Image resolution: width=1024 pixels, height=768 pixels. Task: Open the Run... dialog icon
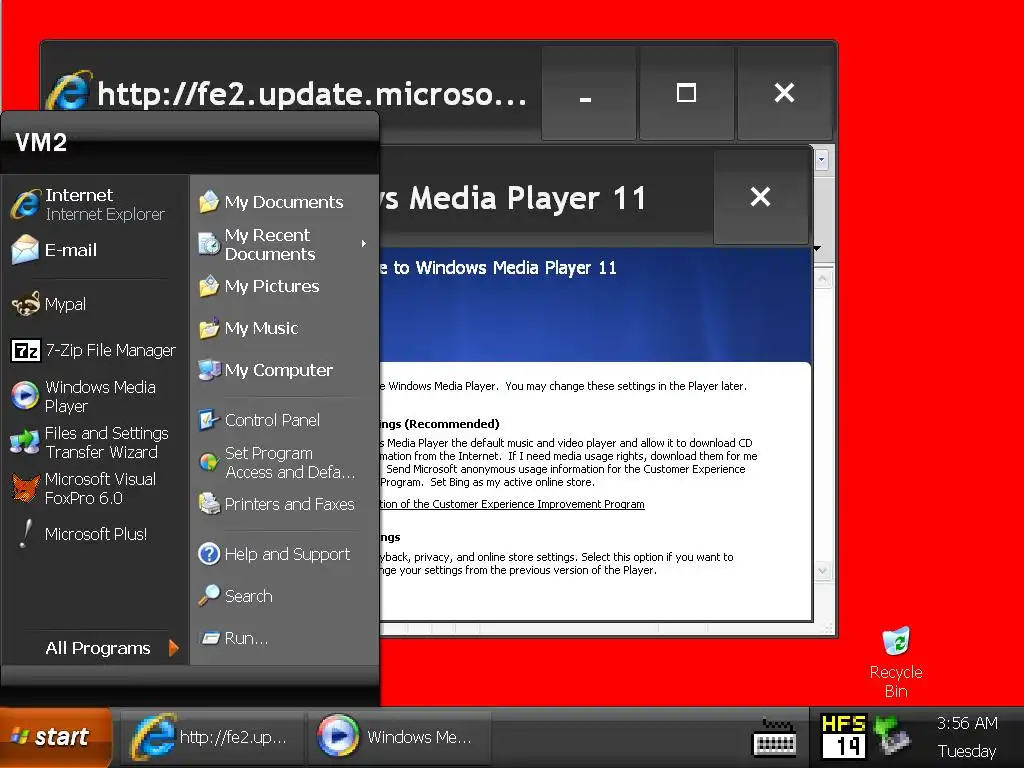210,637
